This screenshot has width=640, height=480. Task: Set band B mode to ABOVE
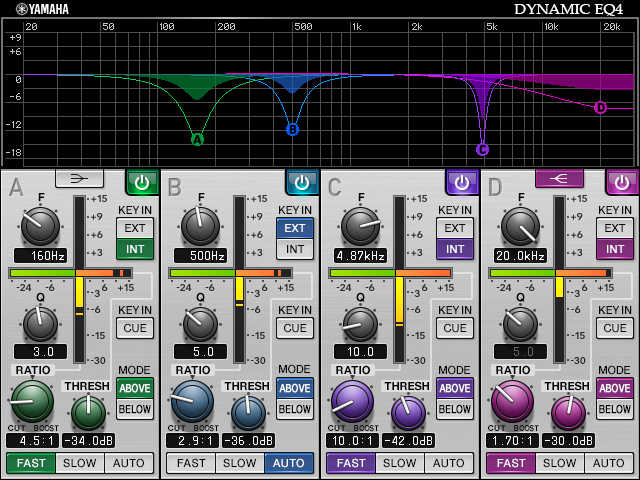coord(295,388)
